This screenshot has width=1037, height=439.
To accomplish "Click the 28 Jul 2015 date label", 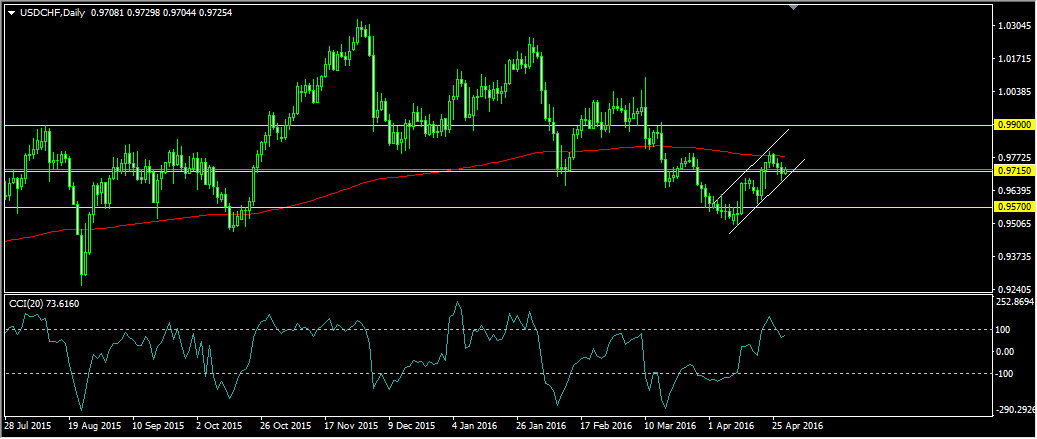I will coord(28,426).
